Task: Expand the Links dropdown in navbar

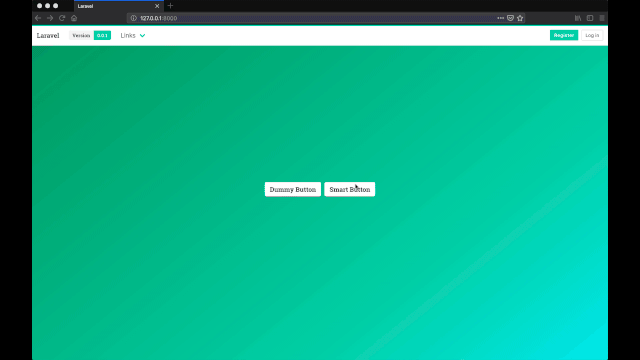Action: pyautogui.click(x=133, y=36)
